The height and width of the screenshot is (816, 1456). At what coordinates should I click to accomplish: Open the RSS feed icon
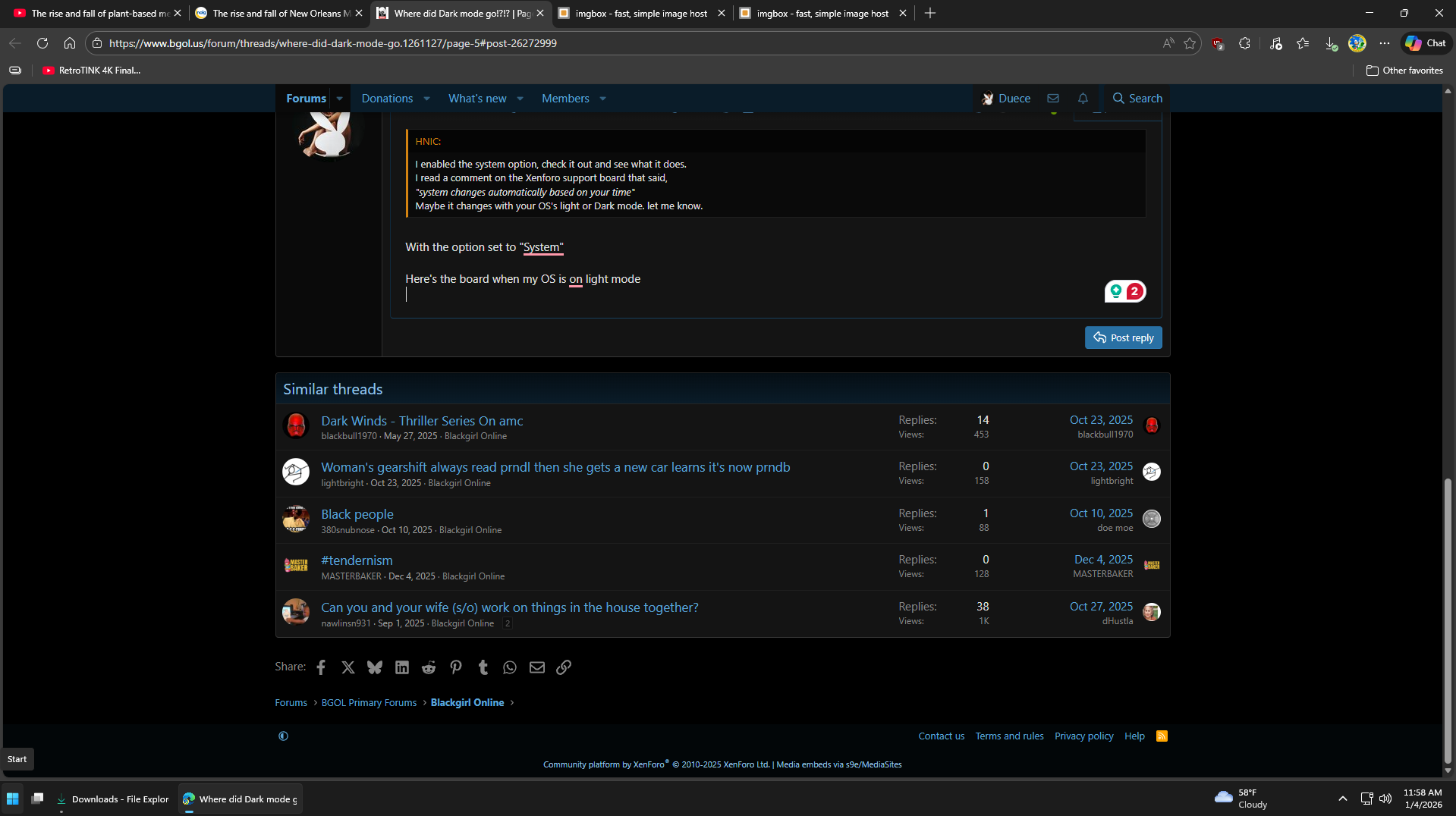(x=1162, y=736)
